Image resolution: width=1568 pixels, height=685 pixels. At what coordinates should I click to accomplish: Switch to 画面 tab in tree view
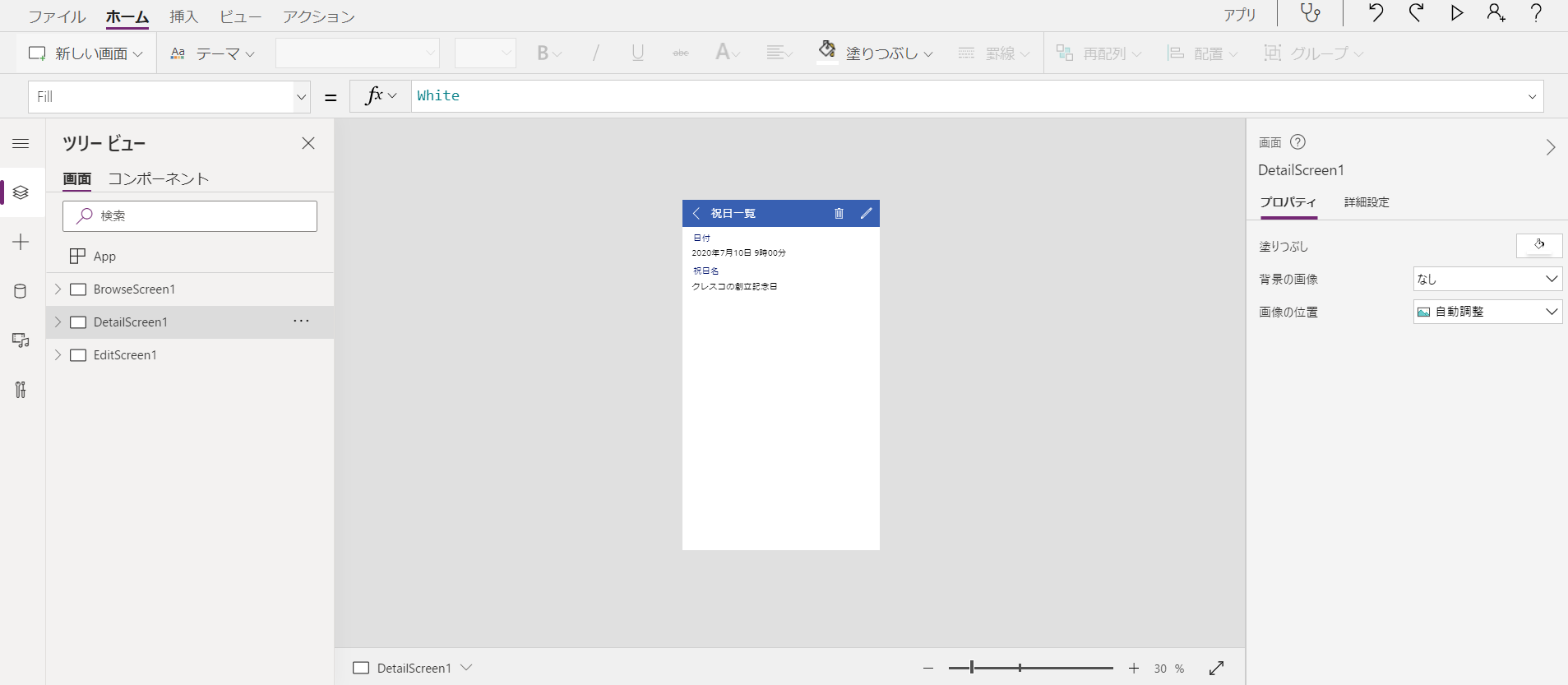(x=77, y=178)
